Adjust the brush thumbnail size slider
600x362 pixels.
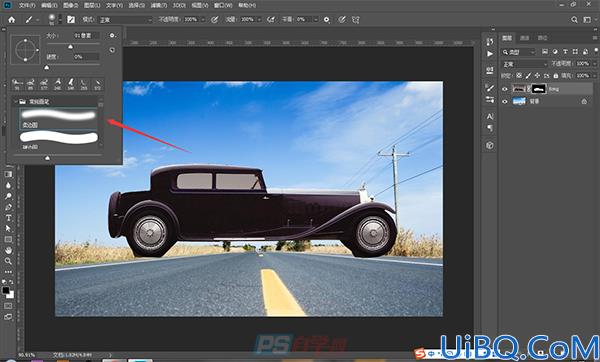click(x=47, y=158)
